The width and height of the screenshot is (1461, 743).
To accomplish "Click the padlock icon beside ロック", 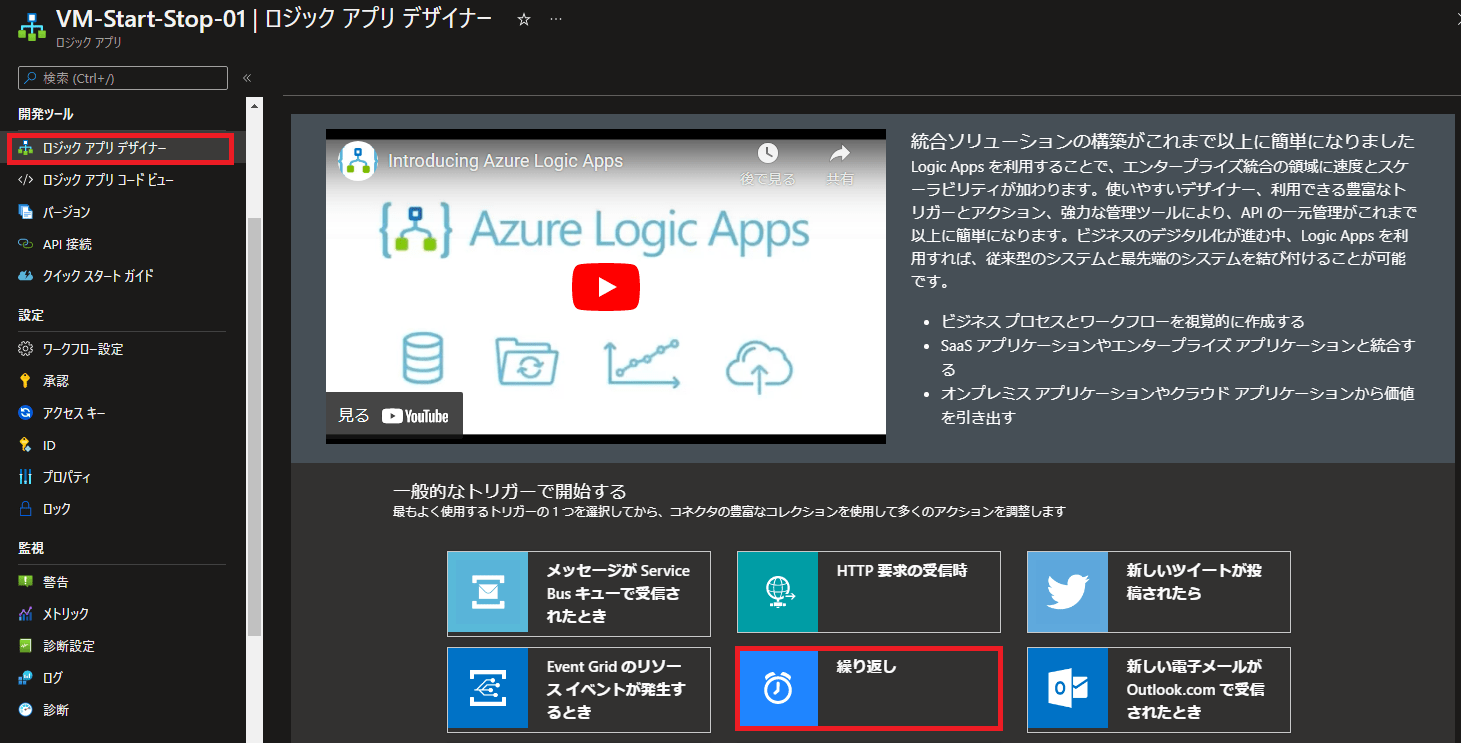I will tap(26, 509).
